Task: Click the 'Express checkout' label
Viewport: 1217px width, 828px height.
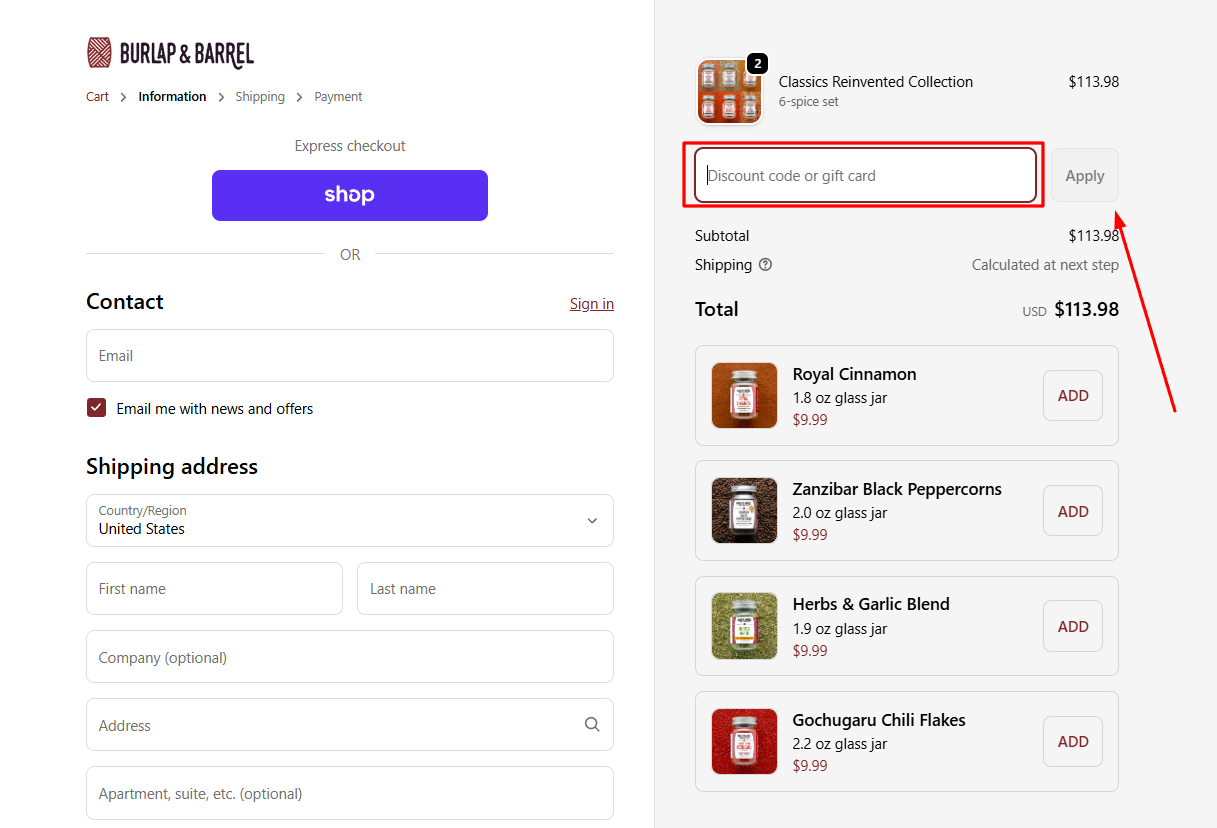Action: pos(350,146)
